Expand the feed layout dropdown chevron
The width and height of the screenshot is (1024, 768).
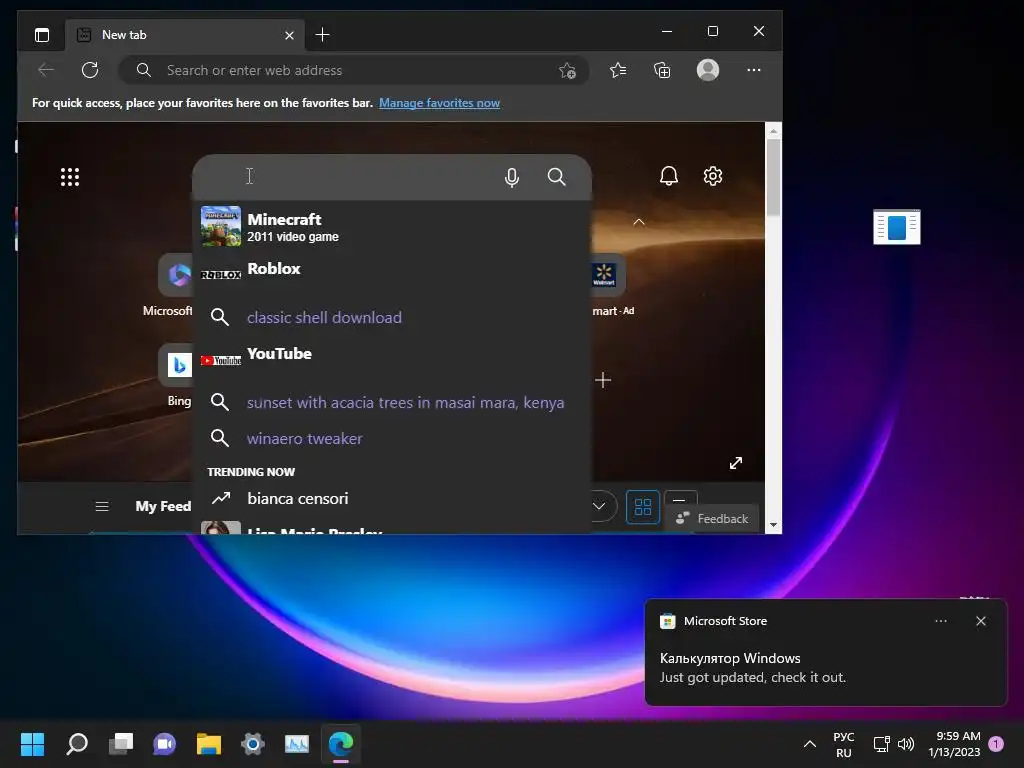click(x=599, y=506)
